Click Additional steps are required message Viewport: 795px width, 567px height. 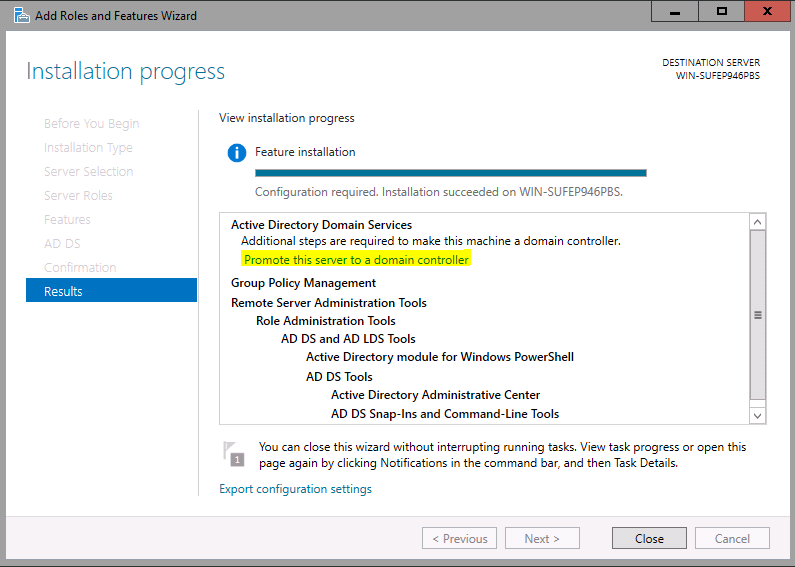click(x=430, y=241)
